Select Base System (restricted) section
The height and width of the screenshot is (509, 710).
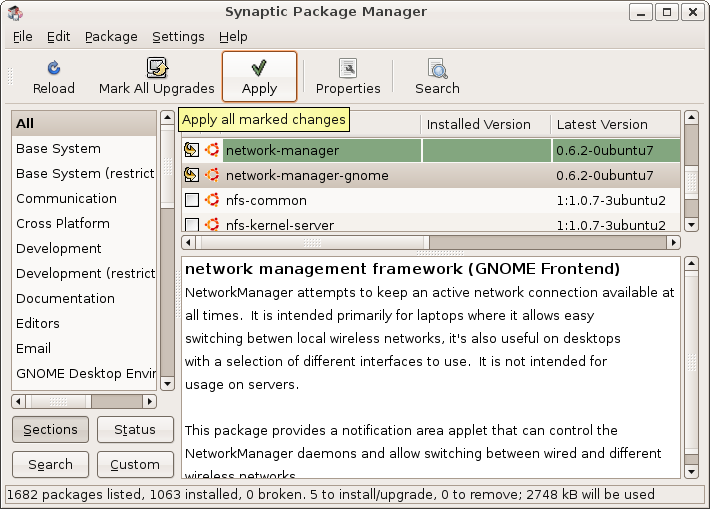pos(84,173)
